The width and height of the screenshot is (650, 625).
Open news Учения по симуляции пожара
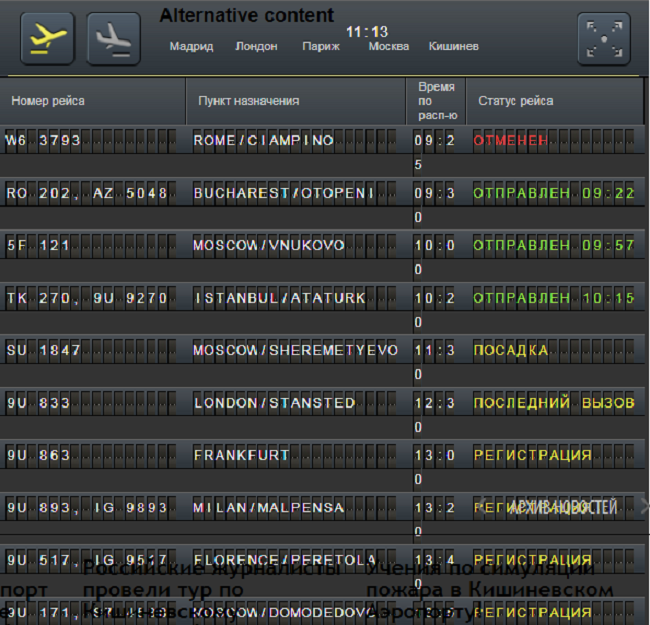pyautogui.click(x=490, y=589)
